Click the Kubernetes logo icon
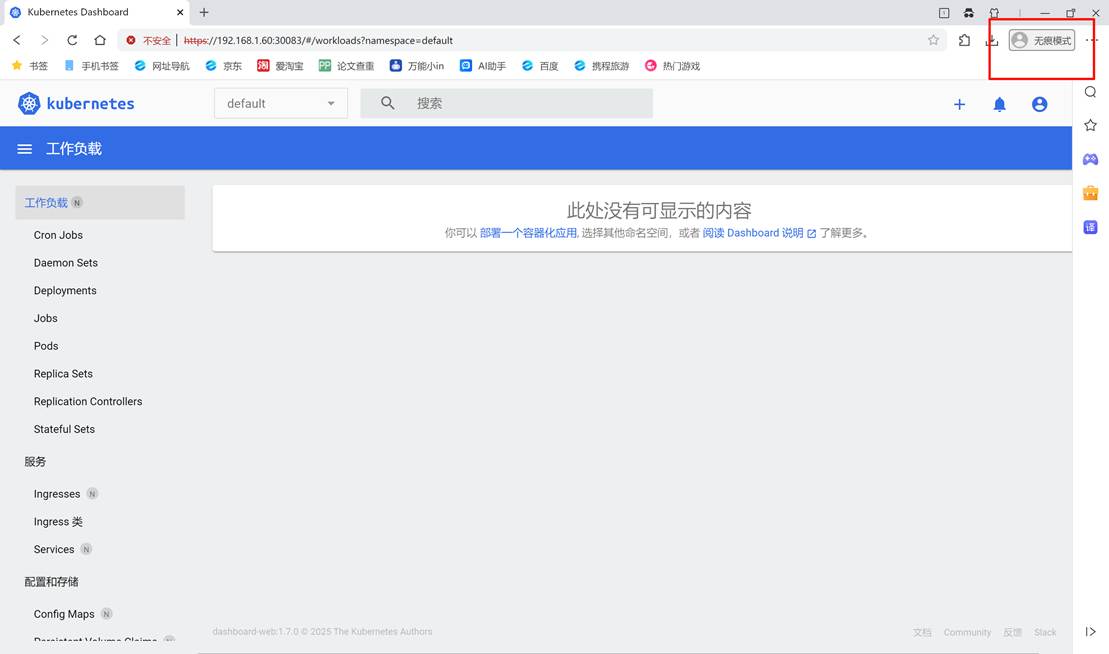The height and width of the screenshot is (654, 1109). coord(29,103)
